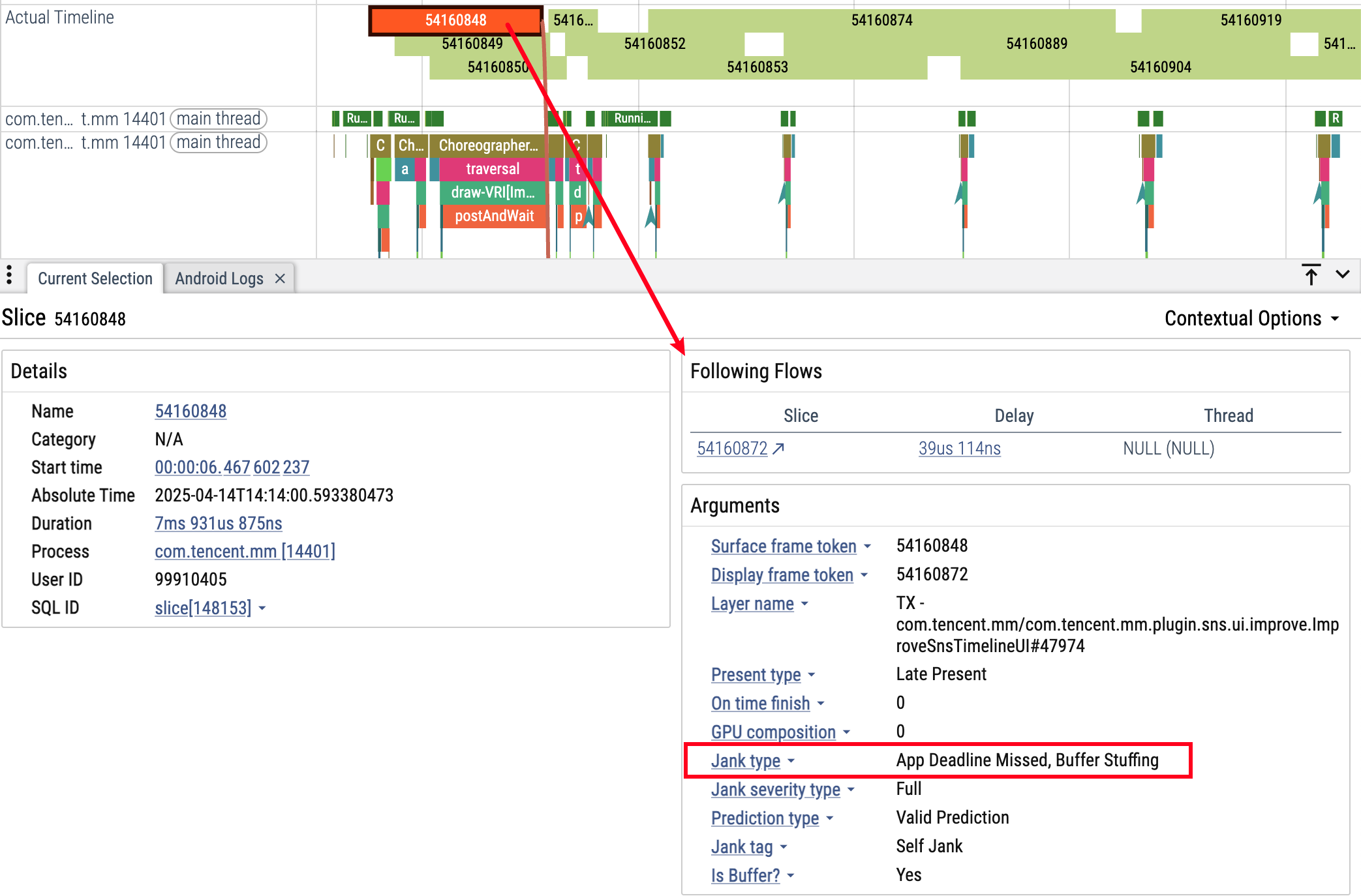Click the process link com.tencent.mm [14401]
Viewport: 1361px width, 896px height.
(x=245, y=552)
